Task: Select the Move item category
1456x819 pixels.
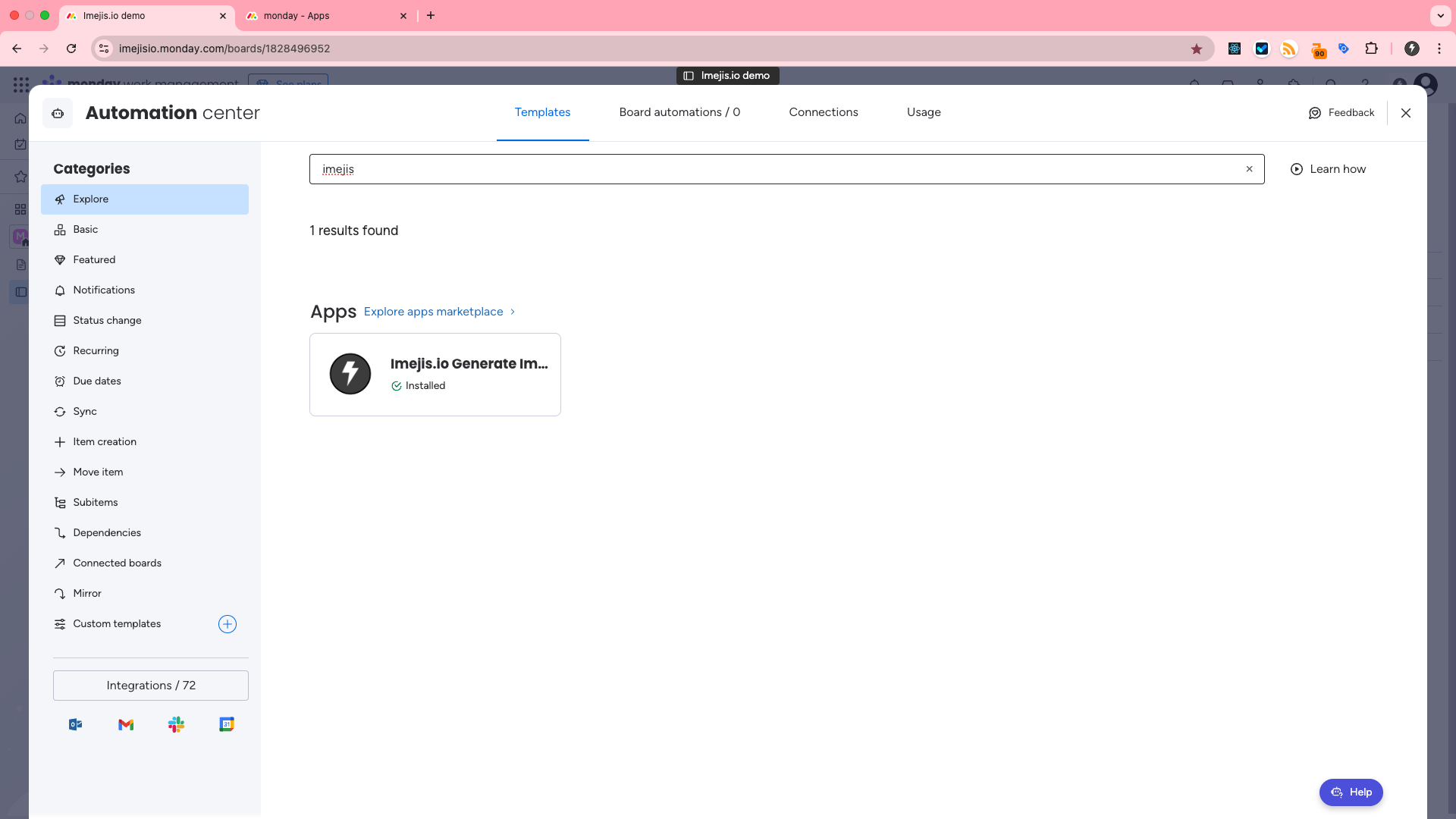Action: pos(145,472)
